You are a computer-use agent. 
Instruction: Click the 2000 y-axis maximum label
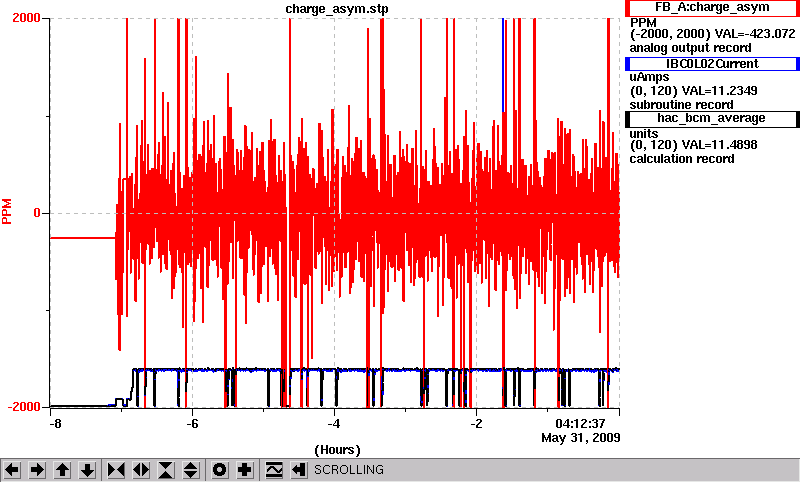pos(26,18)
